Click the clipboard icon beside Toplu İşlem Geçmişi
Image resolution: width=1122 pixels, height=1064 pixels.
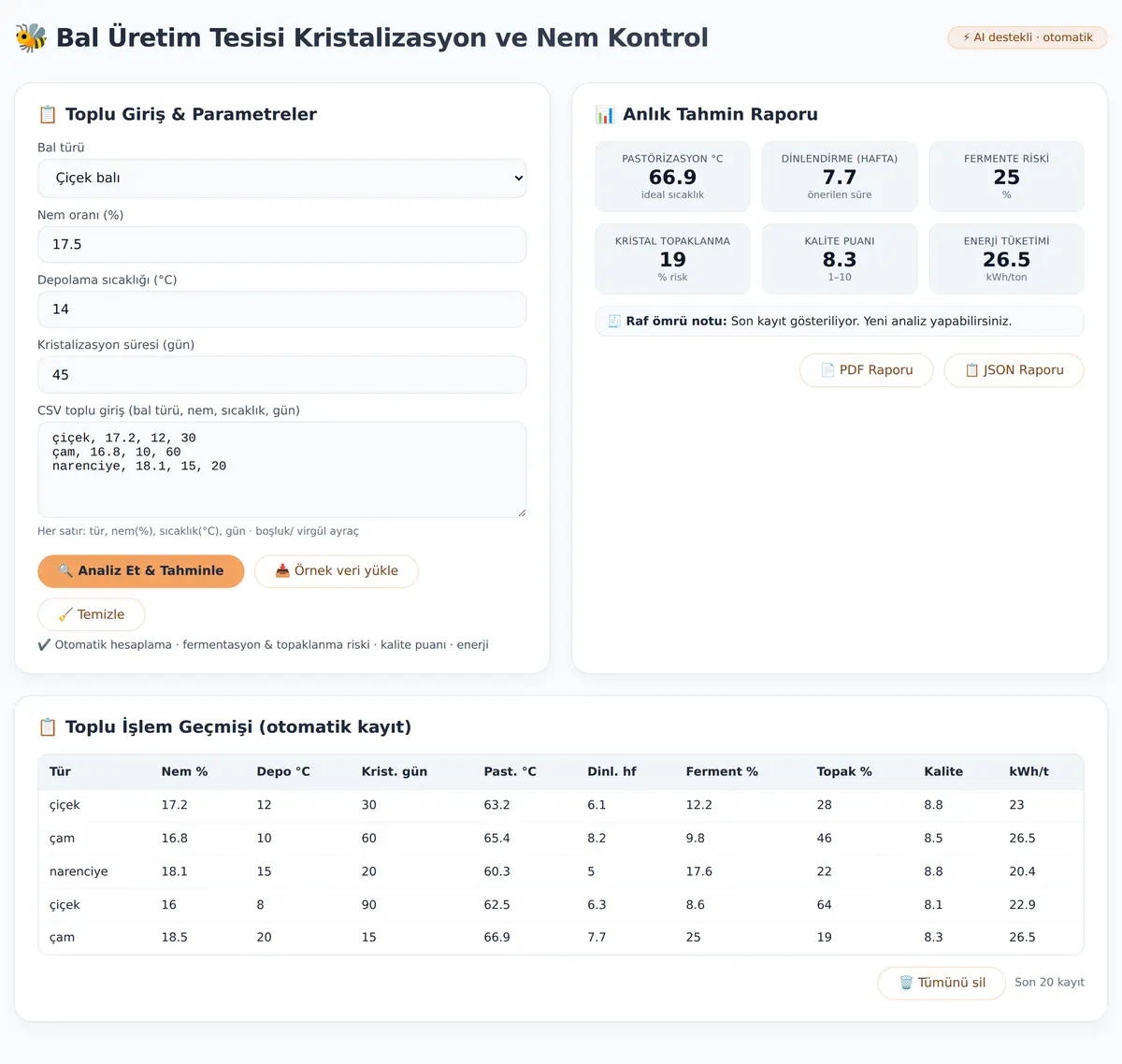point(48,726)
